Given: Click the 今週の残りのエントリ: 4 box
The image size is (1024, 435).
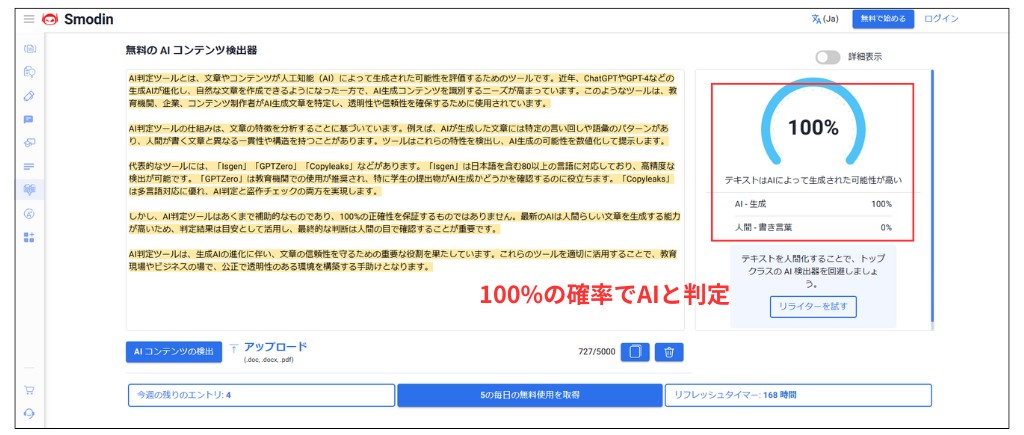Looking at the screenshot, I should coord(261,395).
